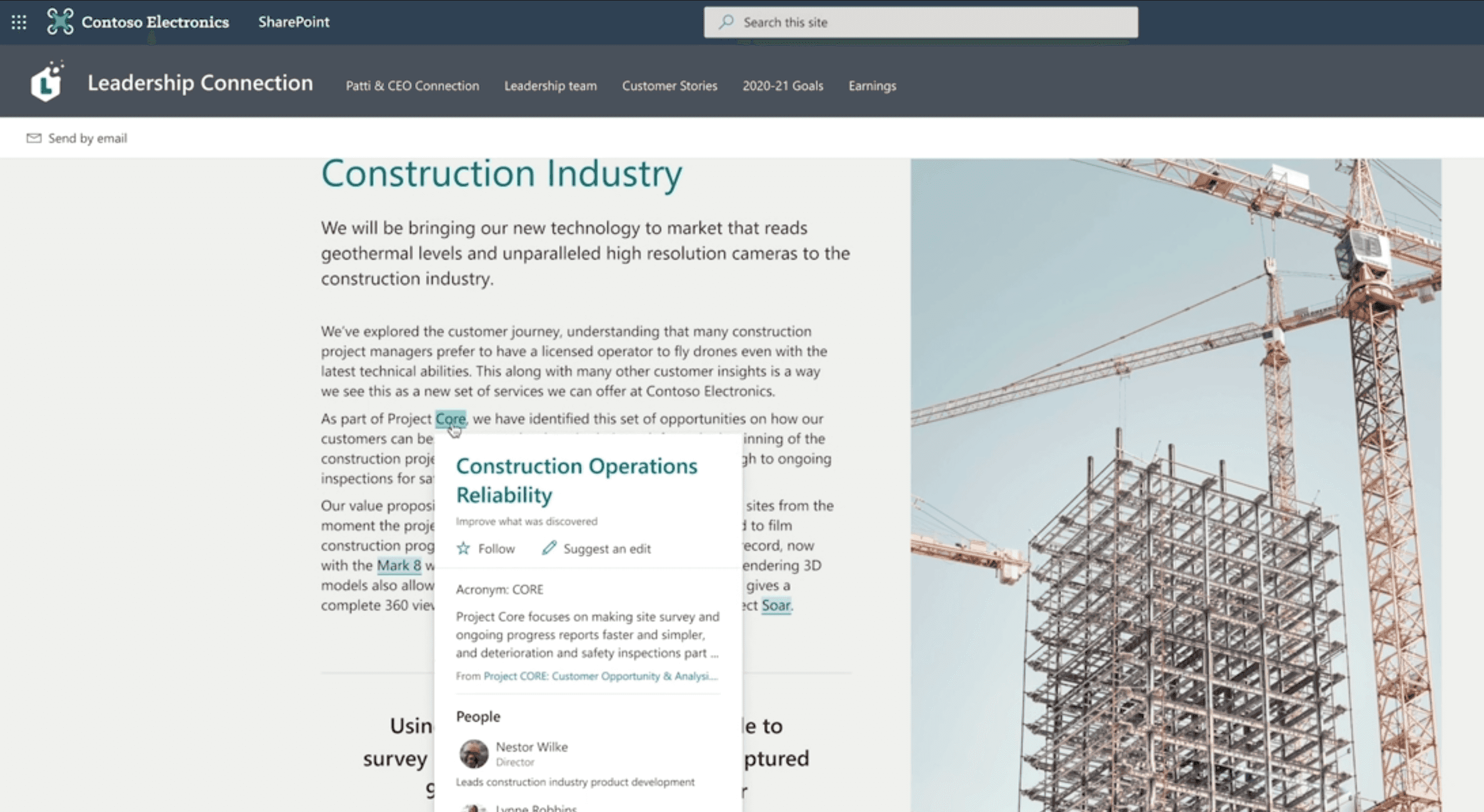Click the Director job title text

pos(515,763)
